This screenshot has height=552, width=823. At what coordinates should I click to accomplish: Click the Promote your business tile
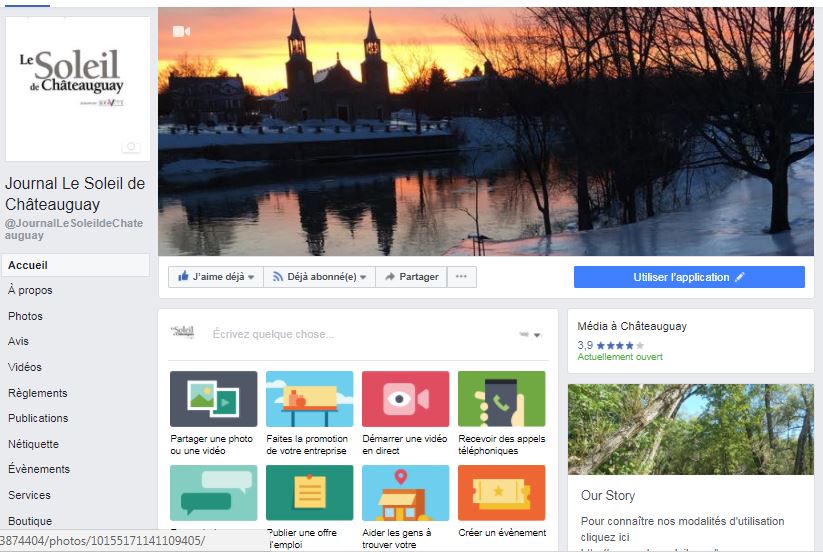pos(310,399)
